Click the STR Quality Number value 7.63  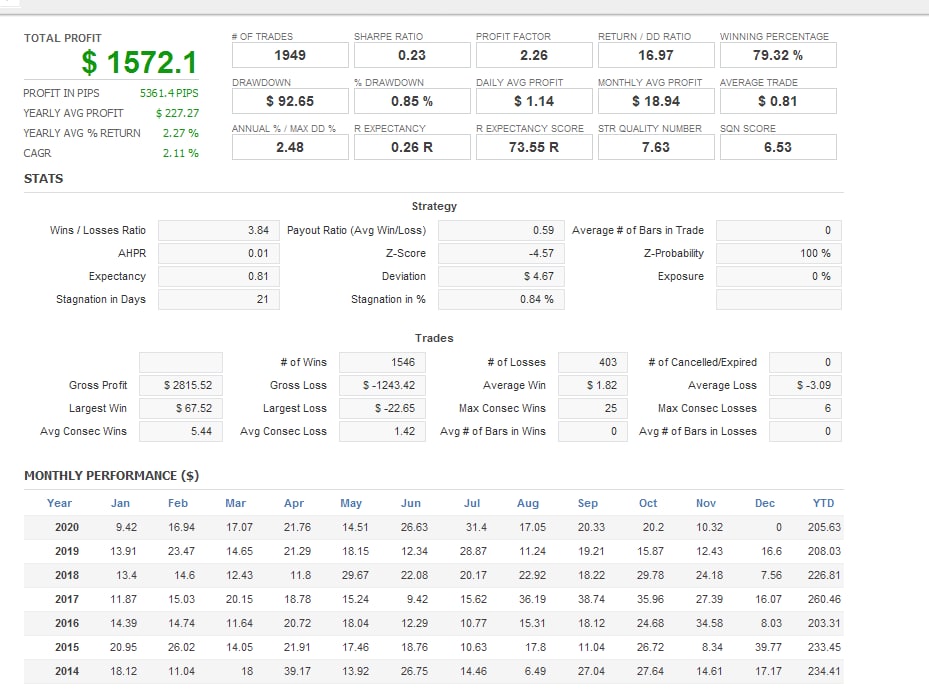[x=656, y=147]
